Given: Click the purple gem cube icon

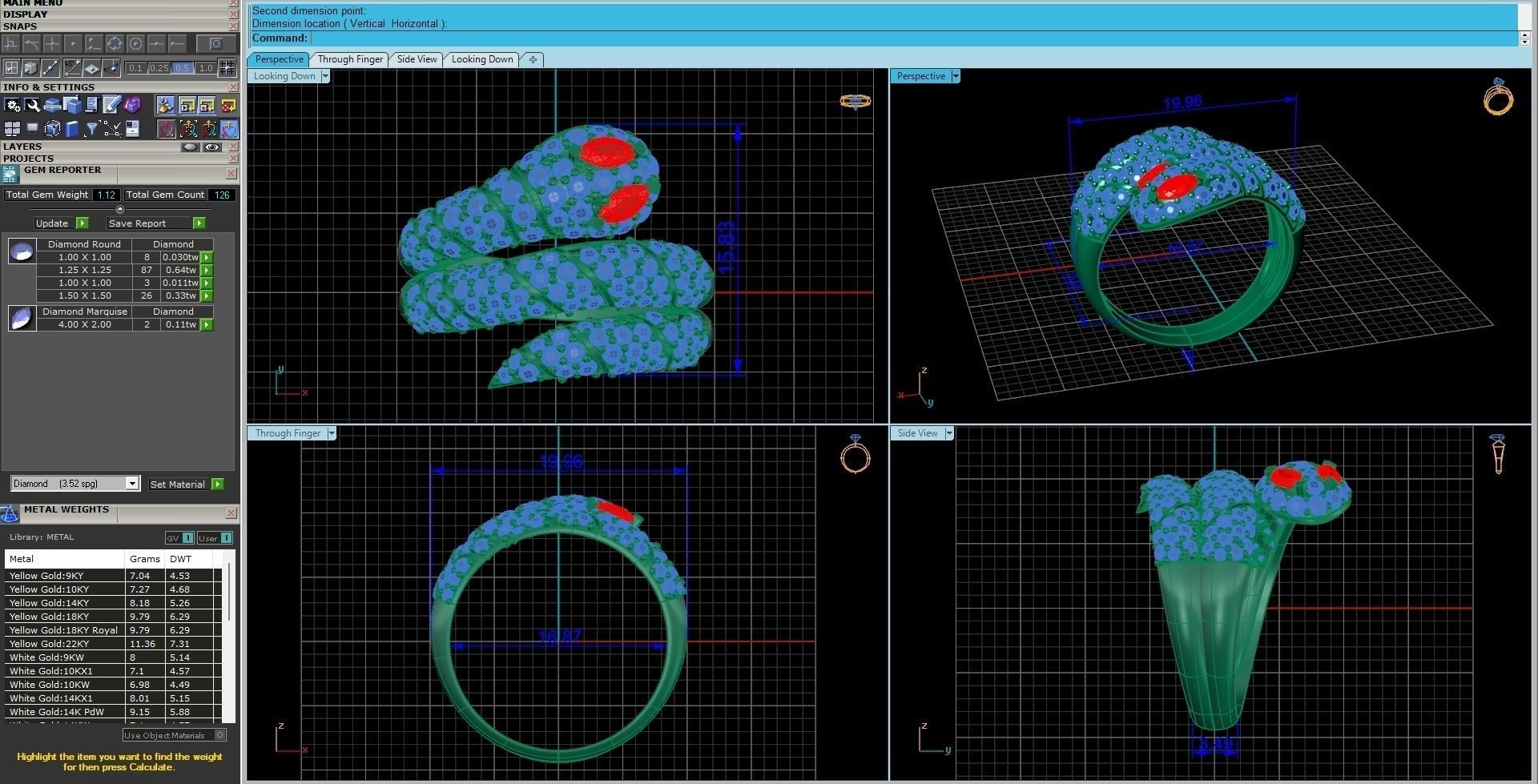Looking at the screenshot, I should tap(132, 105).
